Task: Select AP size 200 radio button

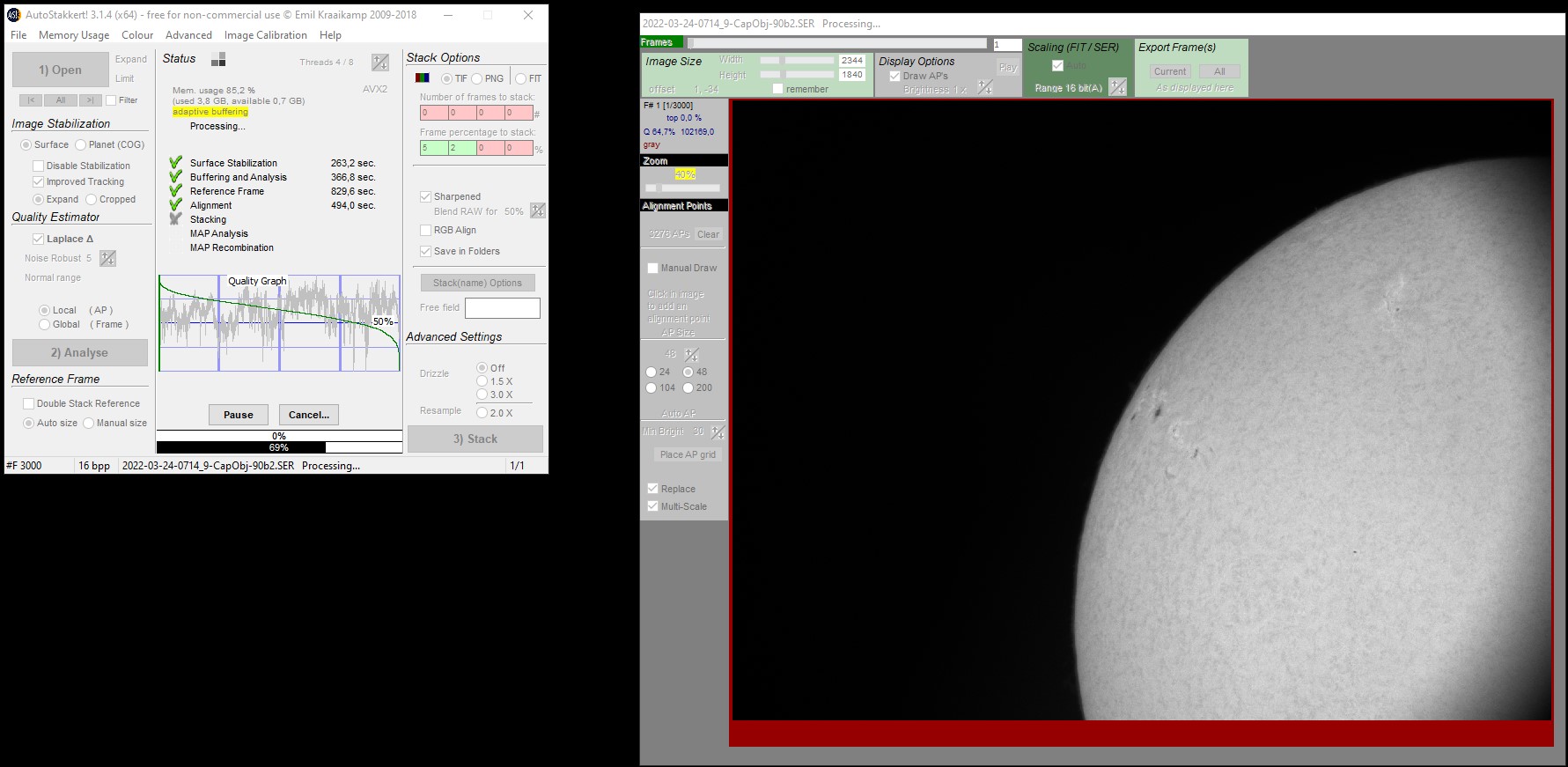Action: pos(688,387)
